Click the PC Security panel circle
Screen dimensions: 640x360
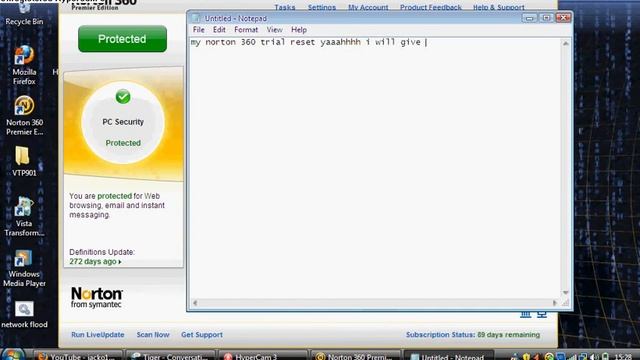[123, 122]
